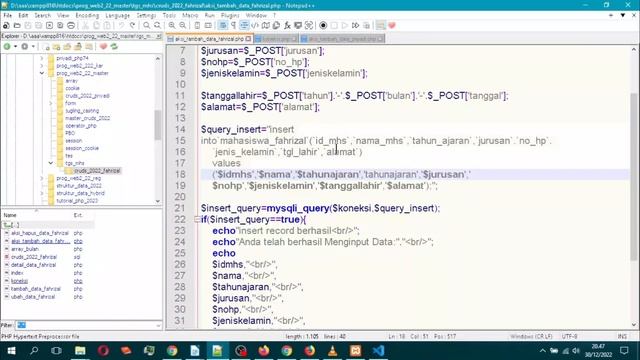
Task: Switch to aksi_tambah_data_fahrizal.php tab
Action: pyautogui.click(x=209, y=39)
